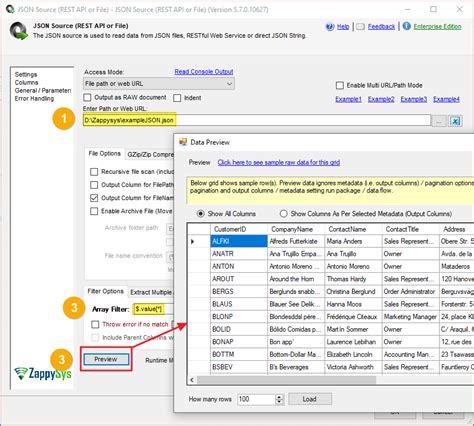Click the variable expression icon beside URL box
This screenshot has height=426, width=474.
point(455,121)
